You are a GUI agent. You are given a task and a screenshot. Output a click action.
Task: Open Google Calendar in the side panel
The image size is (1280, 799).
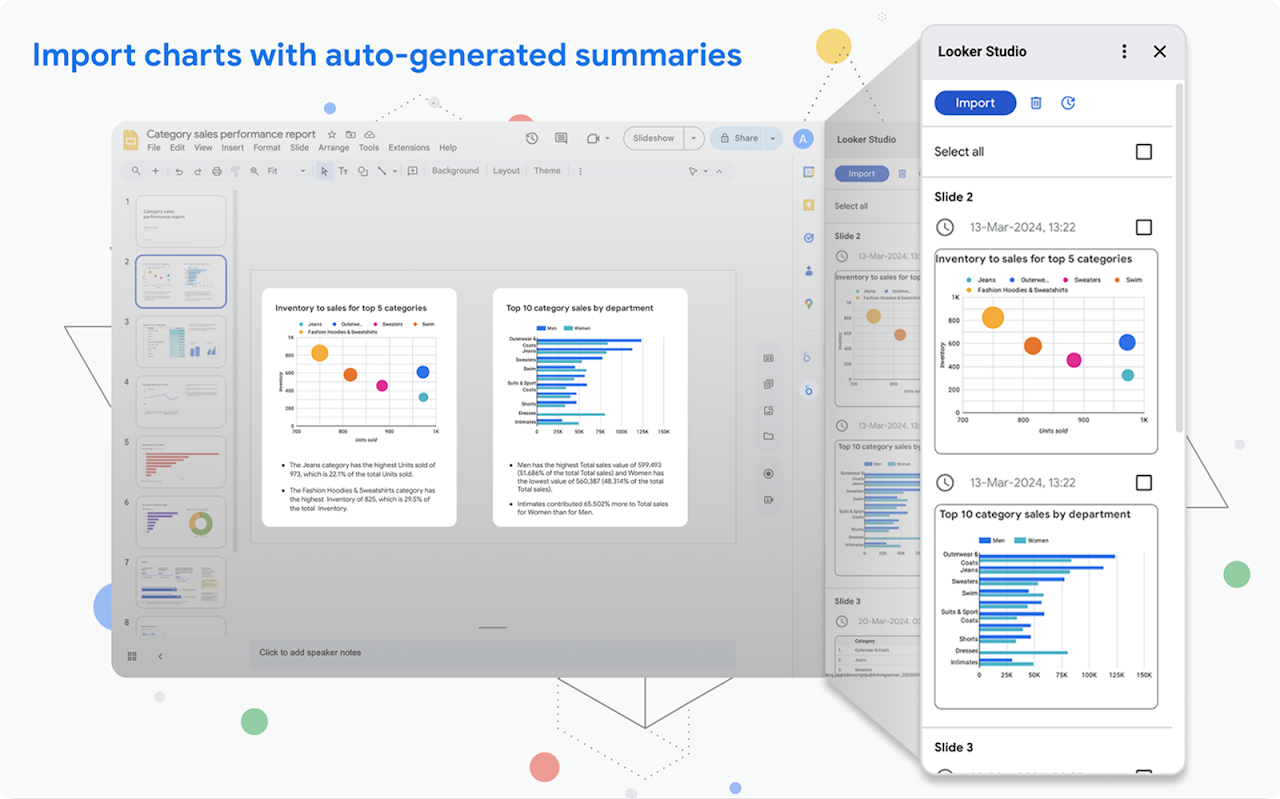[x=808, y=172]
